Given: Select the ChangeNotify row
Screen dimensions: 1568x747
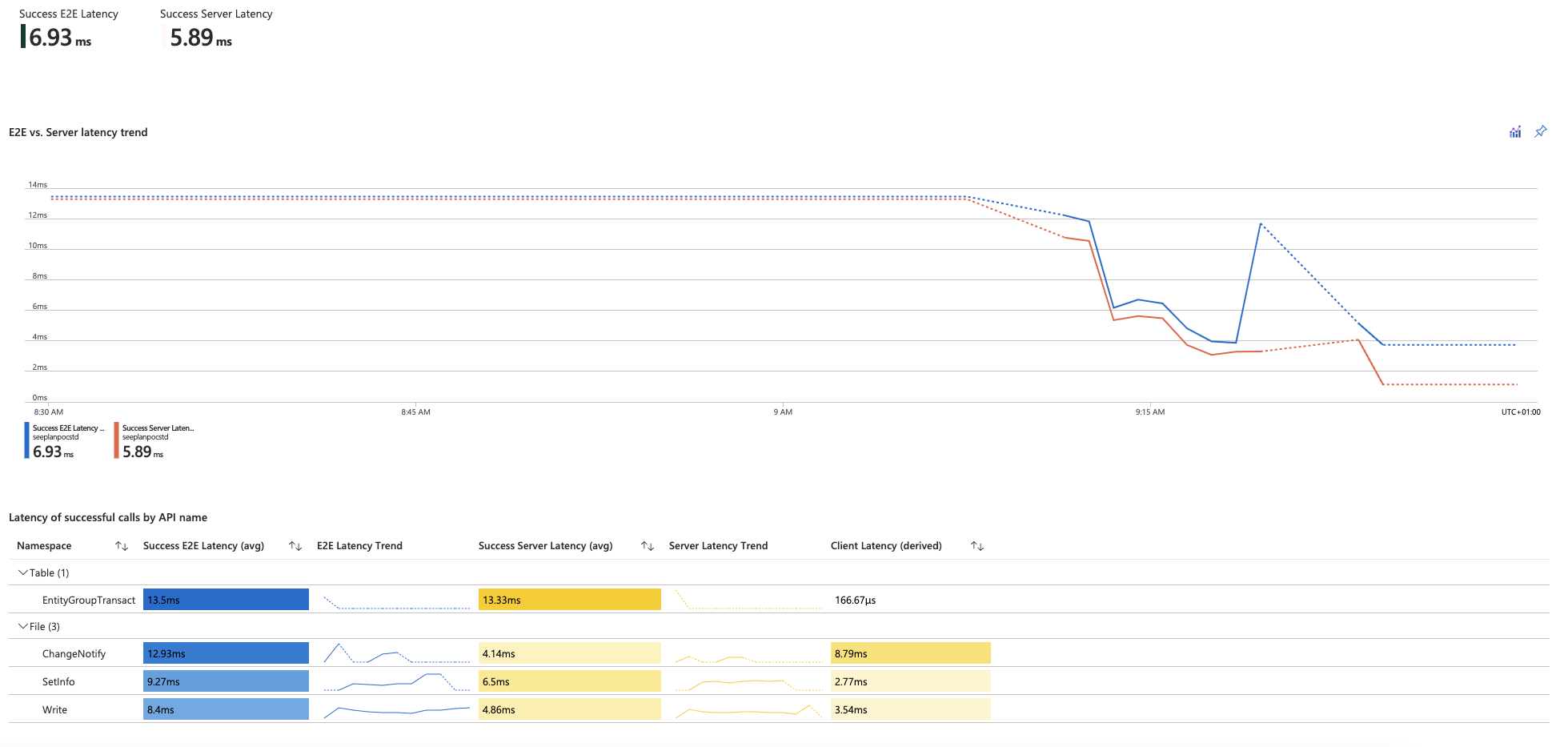Looking at the screenshot, I should 74,654.
